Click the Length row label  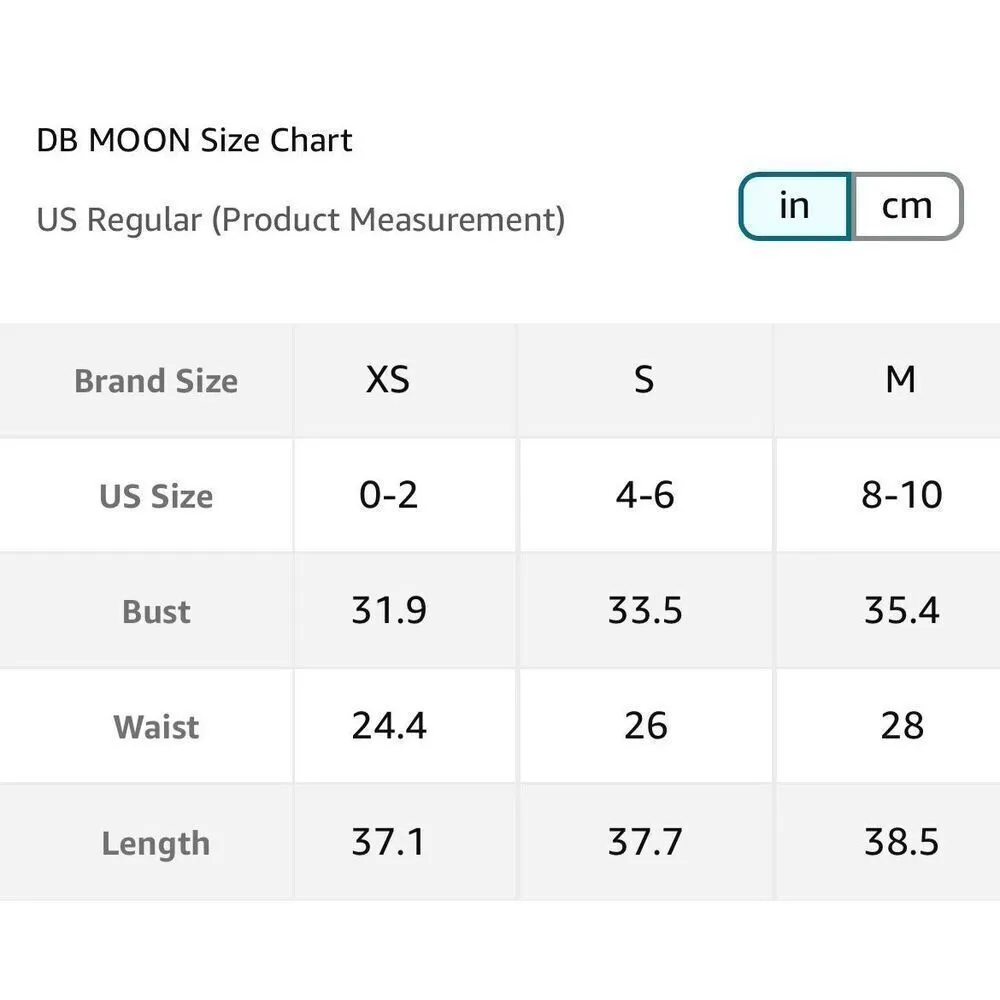coord(156,843)
